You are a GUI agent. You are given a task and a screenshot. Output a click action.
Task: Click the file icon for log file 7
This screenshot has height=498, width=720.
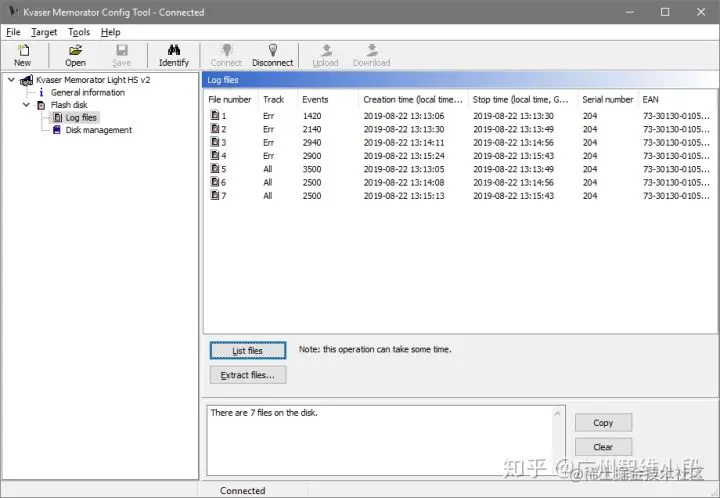tap(214, 195)
